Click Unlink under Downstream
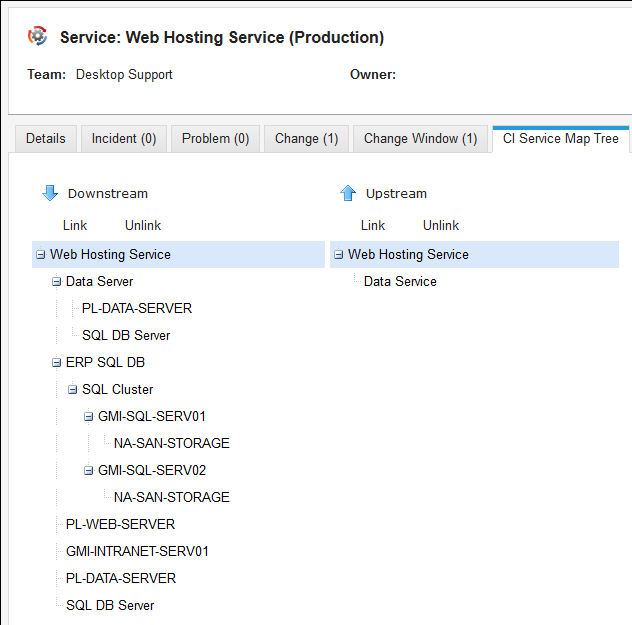Viewport: 632px width, 625px height. pyautogui.click(x=143, y=225)
